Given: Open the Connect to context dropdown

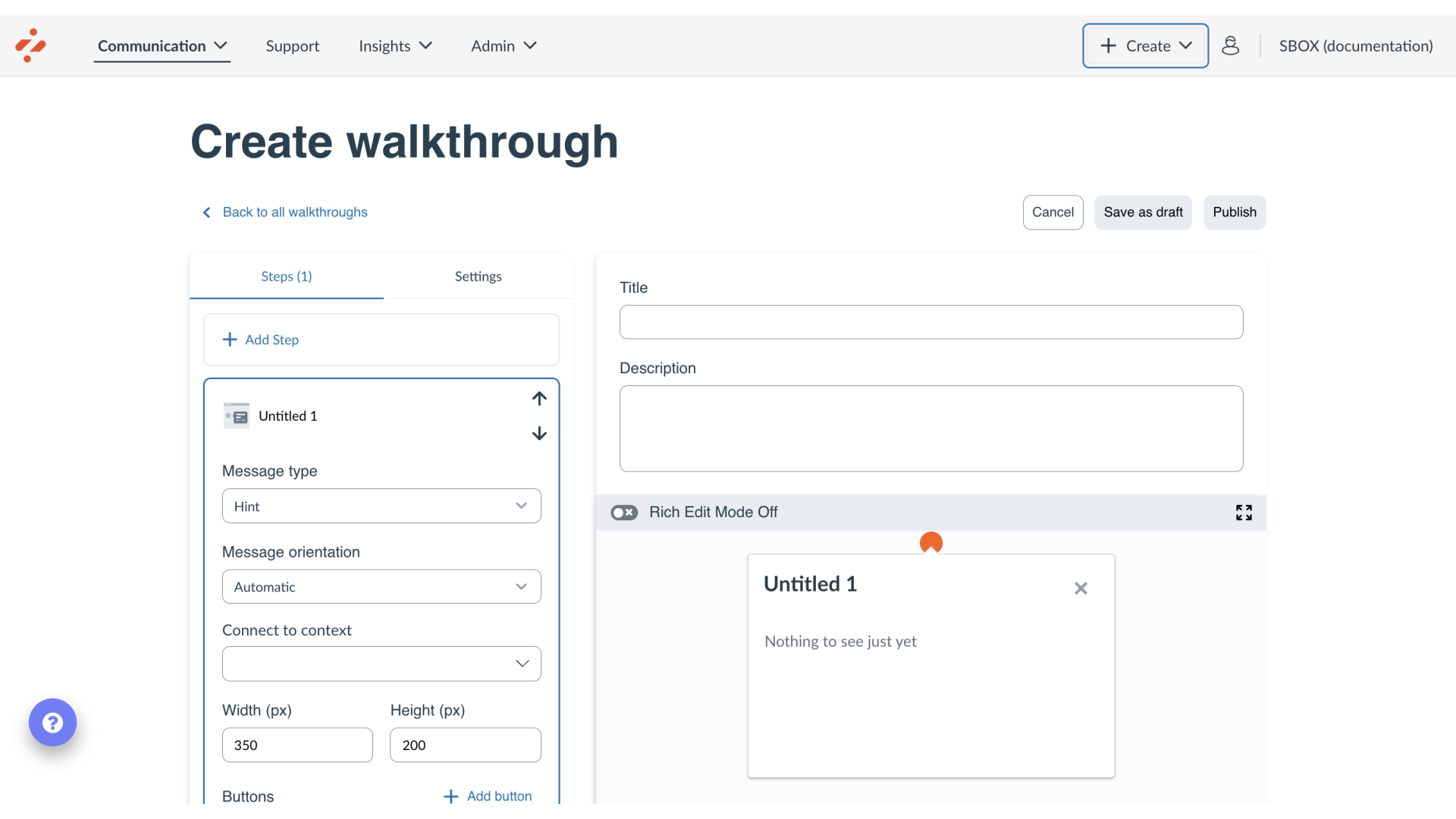Looking at the screenshot, I should (381, 664).
